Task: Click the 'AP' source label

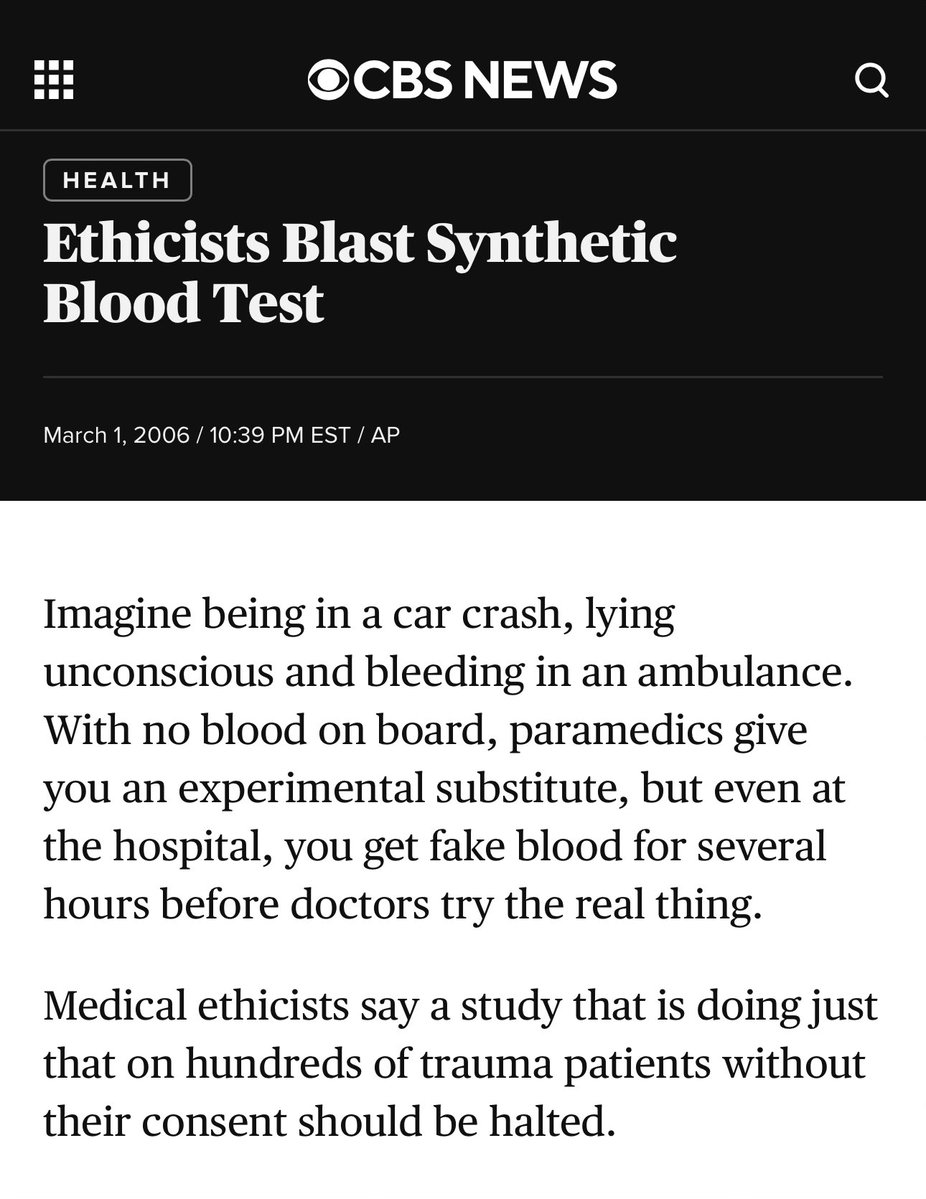Action: [x=385, y=436]
